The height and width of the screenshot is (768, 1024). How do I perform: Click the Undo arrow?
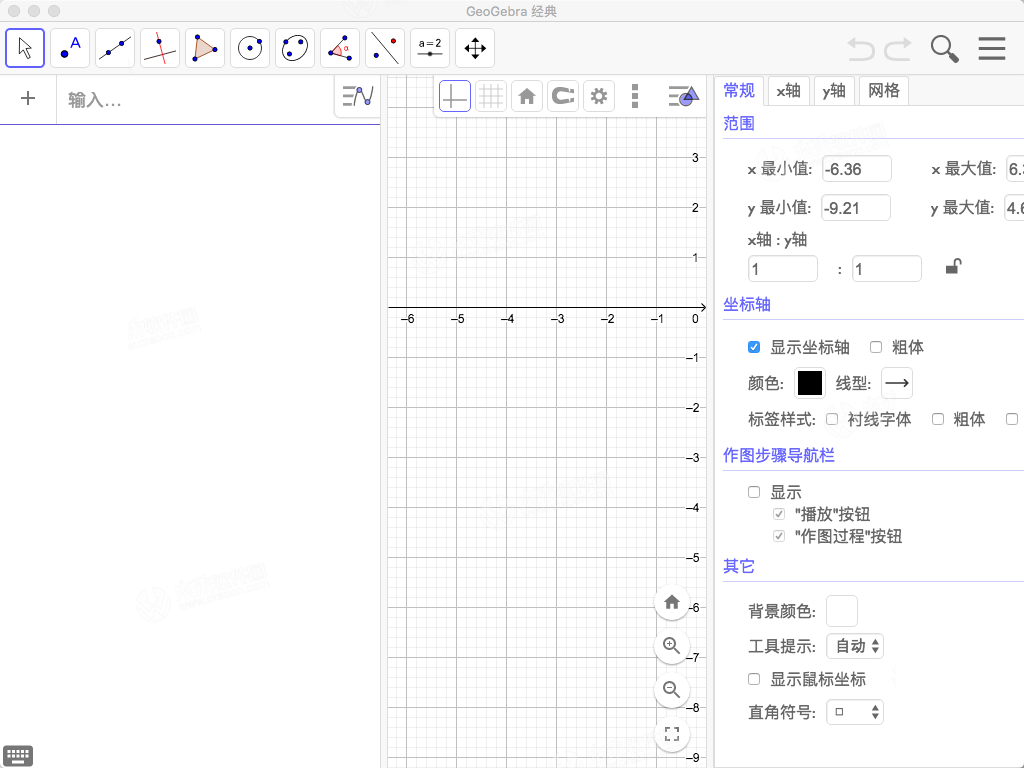point(861,49)
